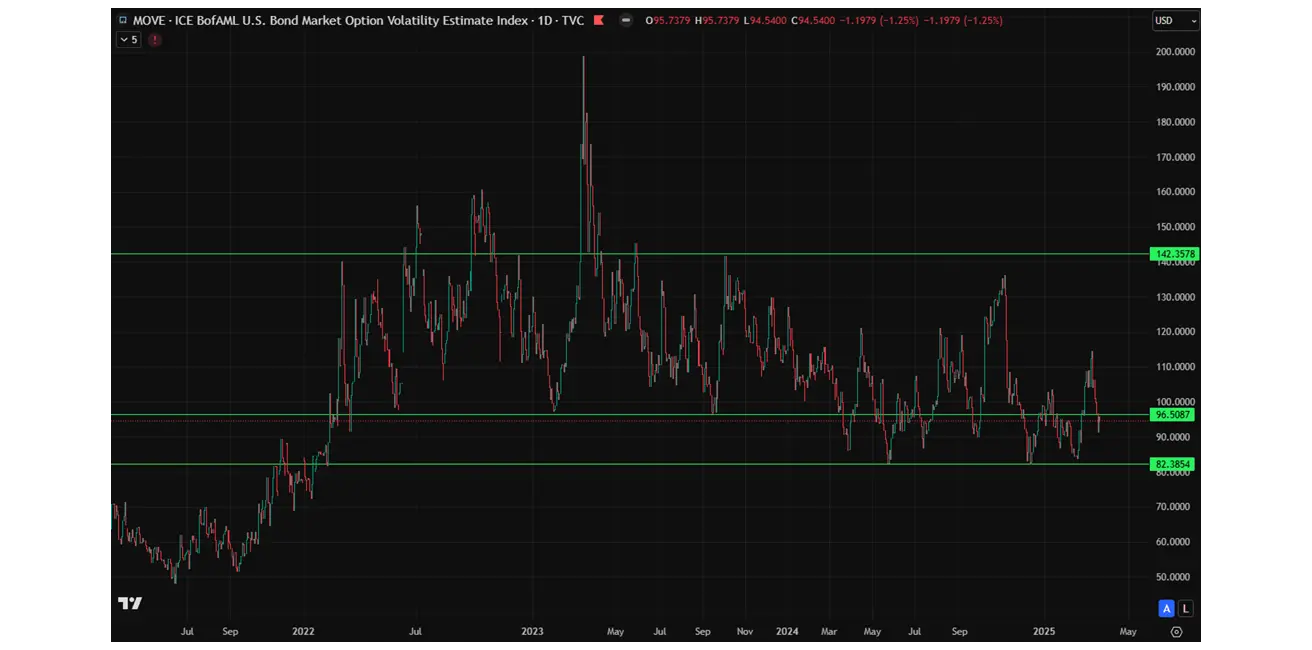This screenshot has height=650, width=1312.
Task: Select the 142.3578 horizontal line price label
Action: coord(1174,254)
